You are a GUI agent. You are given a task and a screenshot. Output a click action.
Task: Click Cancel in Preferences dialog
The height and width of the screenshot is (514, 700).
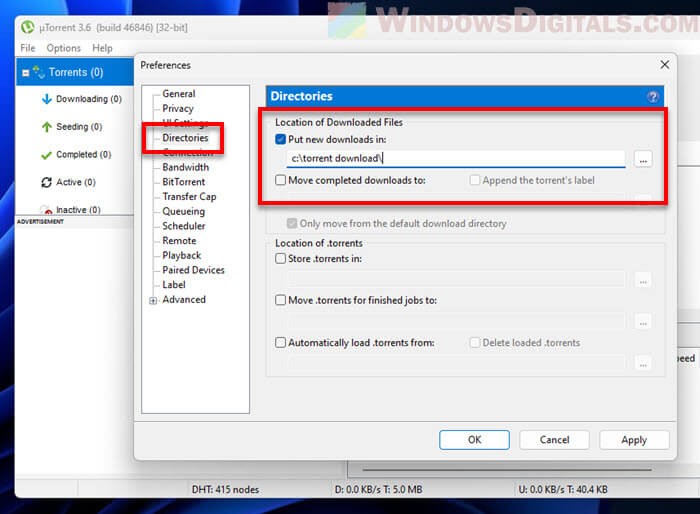click(554, 440)
